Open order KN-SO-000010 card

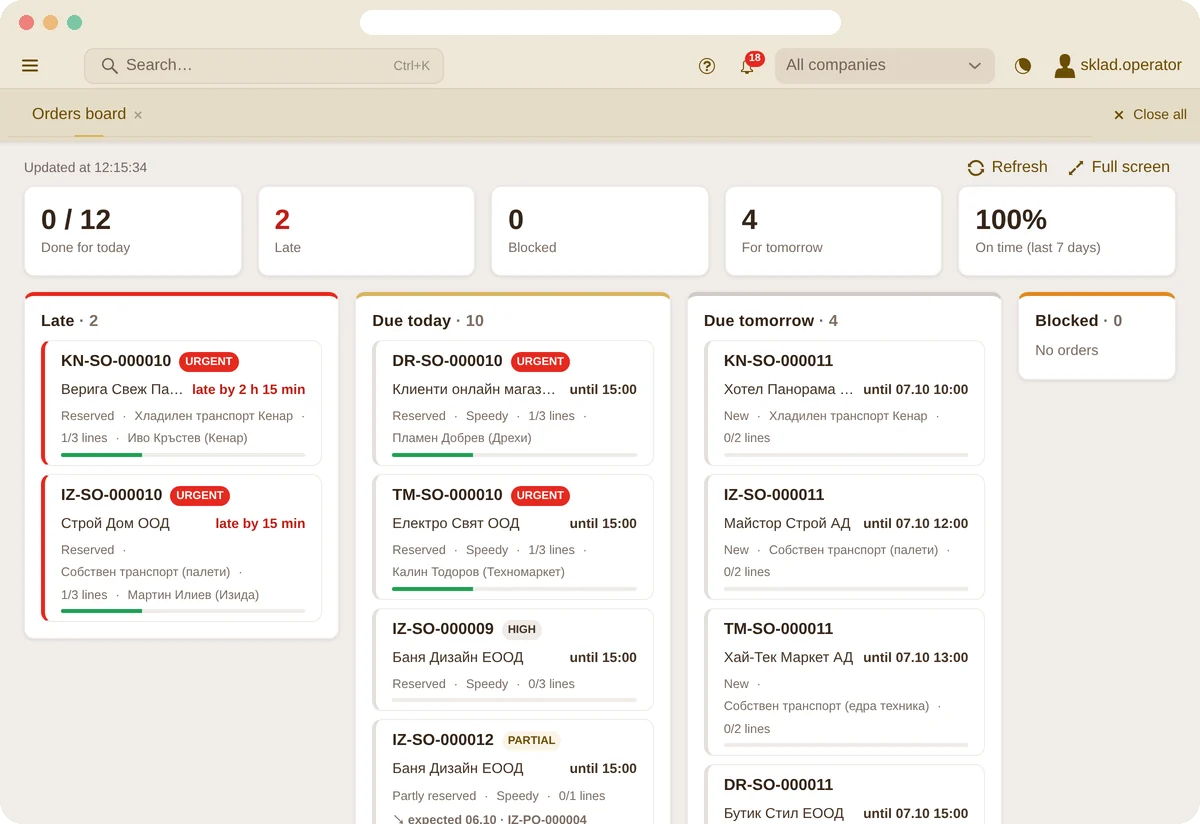click(182, 403)
